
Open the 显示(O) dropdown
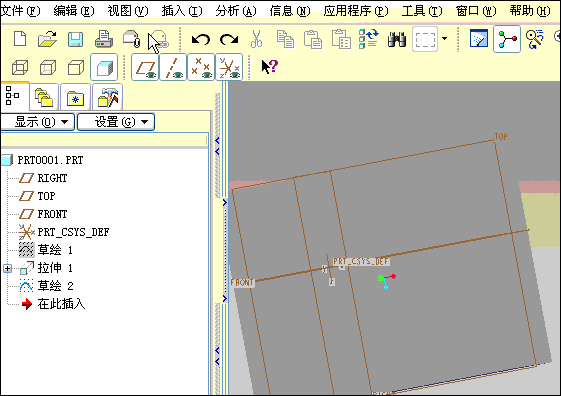(x=38, y=122)
